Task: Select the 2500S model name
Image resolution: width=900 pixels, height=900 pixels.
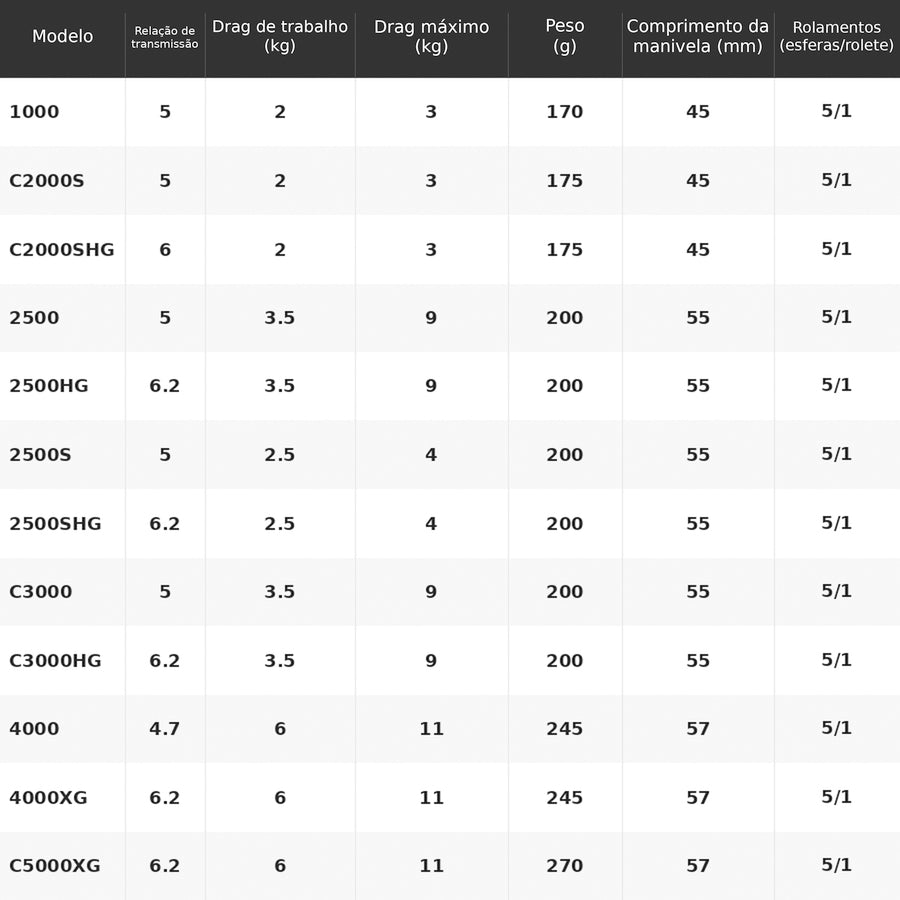Action: (40, 455)
